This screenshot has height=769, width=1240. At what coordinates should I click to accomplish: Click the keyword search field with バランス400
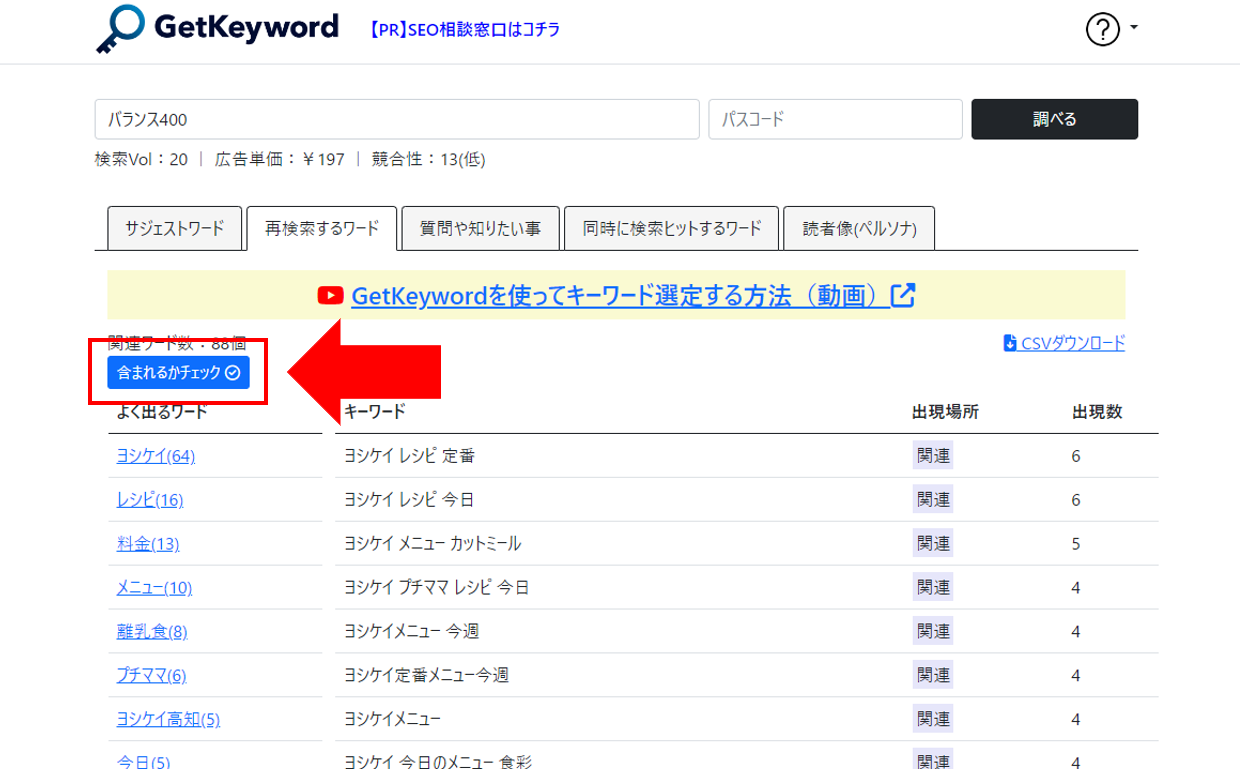397,119
